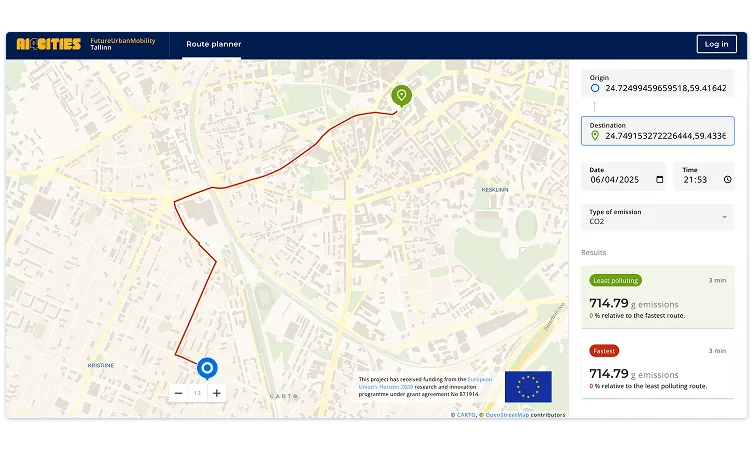This screenshot has height=450, width=754.
Task: Click the FutureUrbanMobility Tallinn title
Action: click(123, 44)
